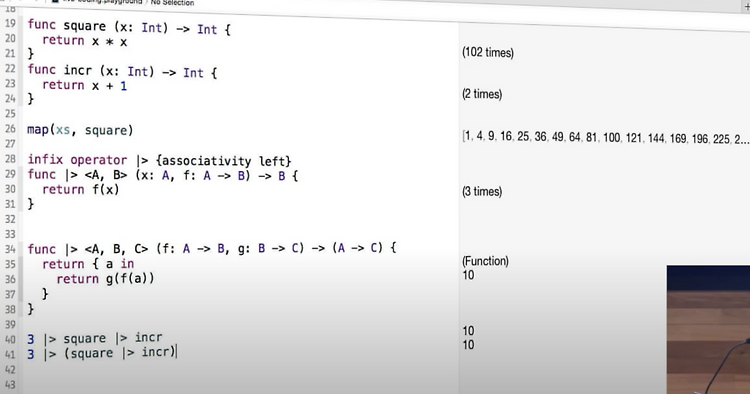Click the 'func square (x: Int) -> Int {' line
Image resolution: width=750 pixels, height=394 pixels.
129,27
